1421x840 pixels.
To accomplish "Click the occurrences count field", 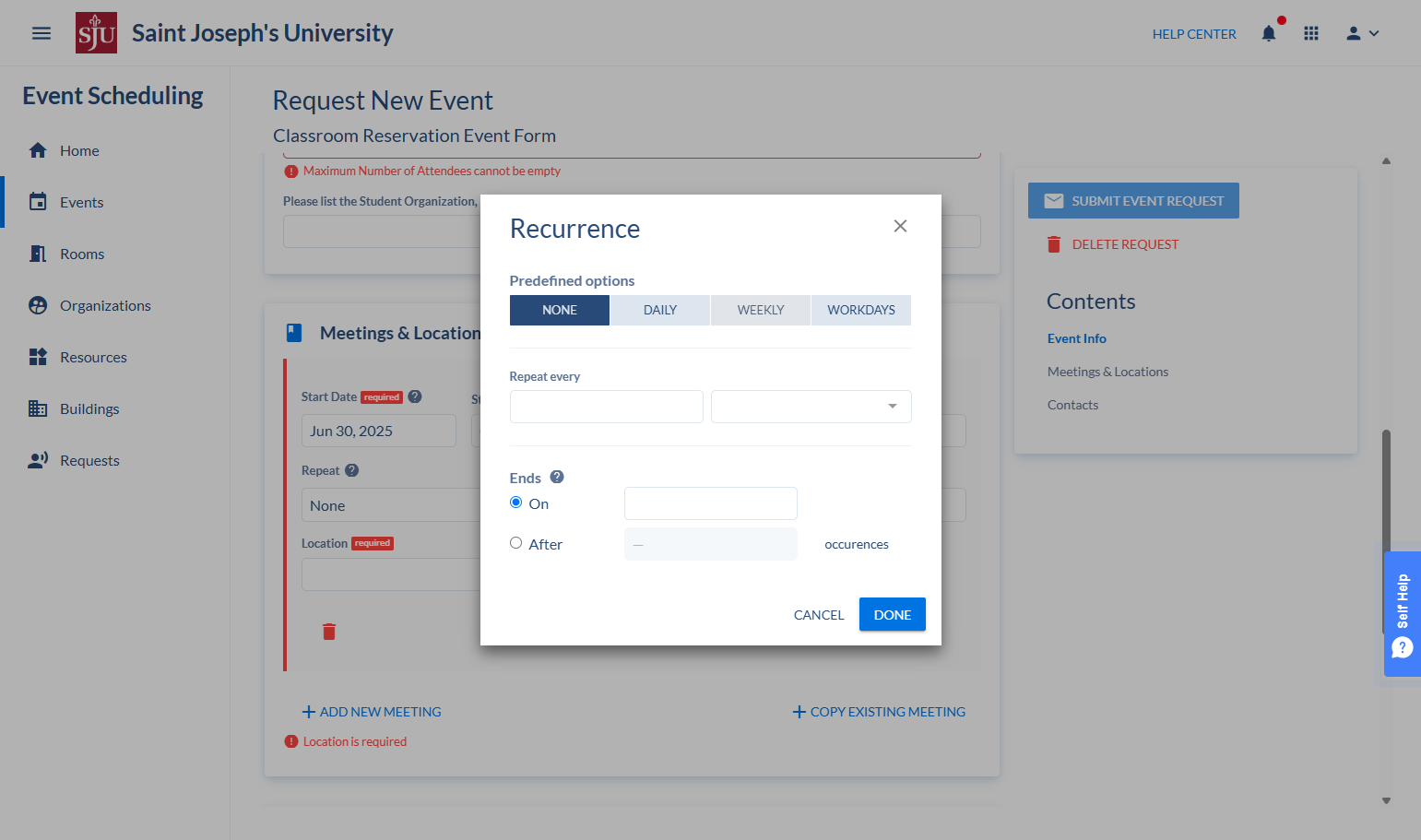I will tap(711, 544).
